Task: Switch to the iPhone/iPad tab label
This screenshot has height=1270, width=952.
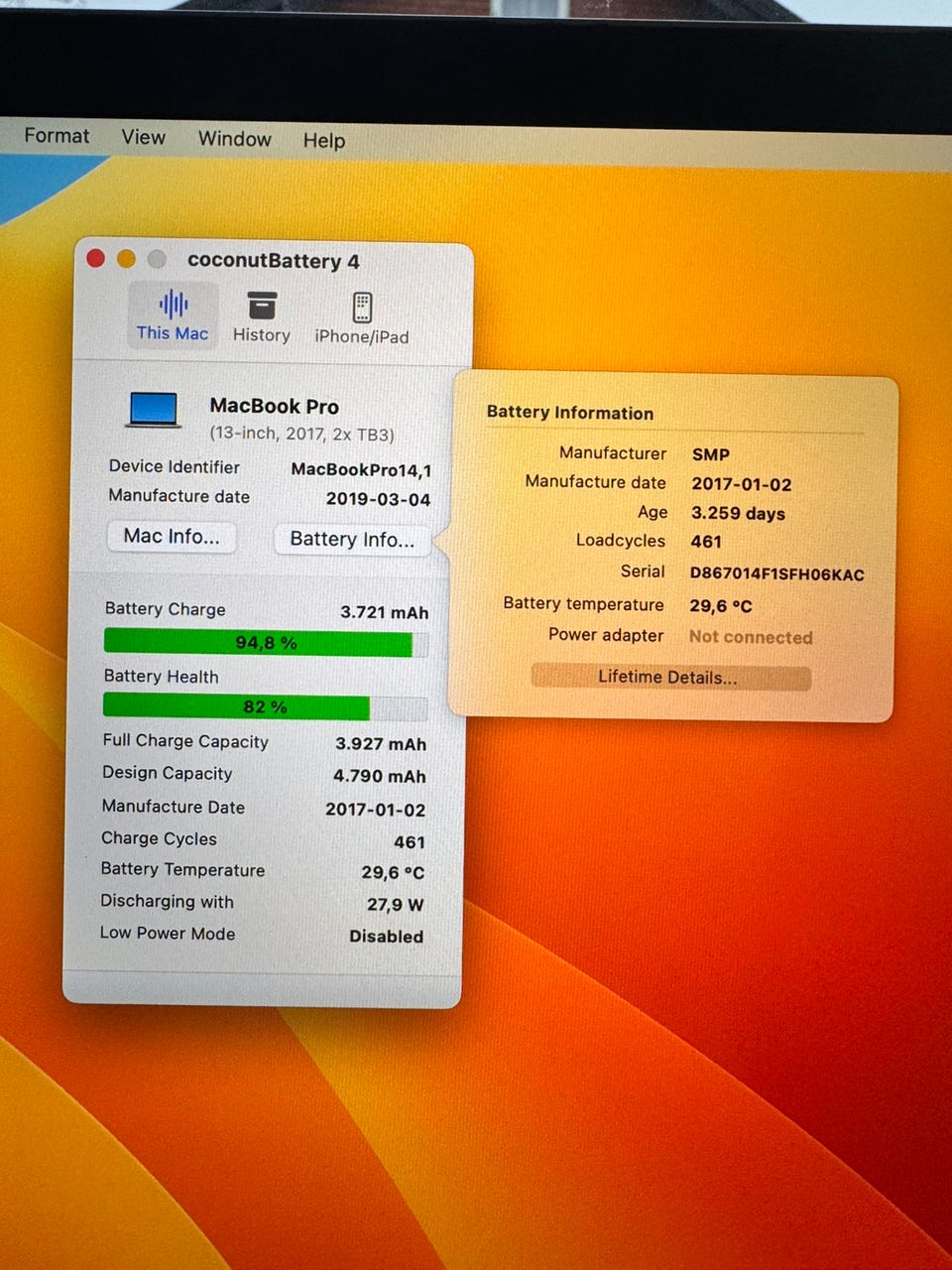Action: click(362, 336)
